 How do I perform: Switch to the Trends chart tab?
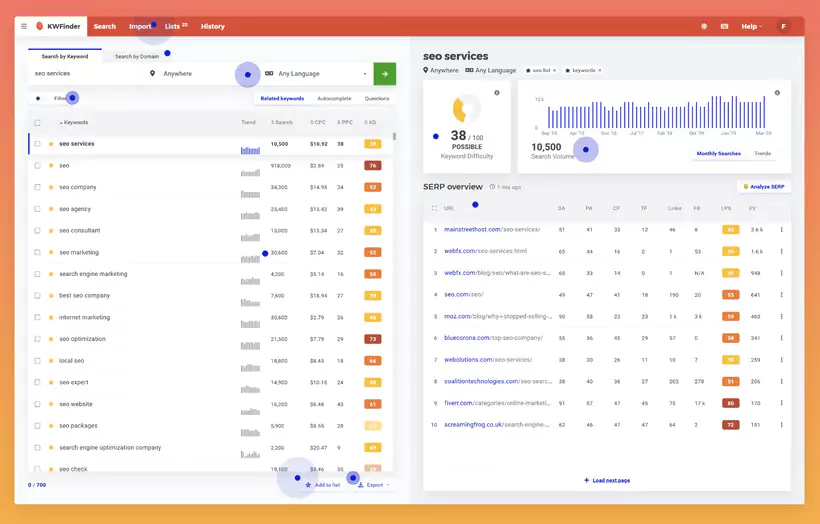coord(762,154)
